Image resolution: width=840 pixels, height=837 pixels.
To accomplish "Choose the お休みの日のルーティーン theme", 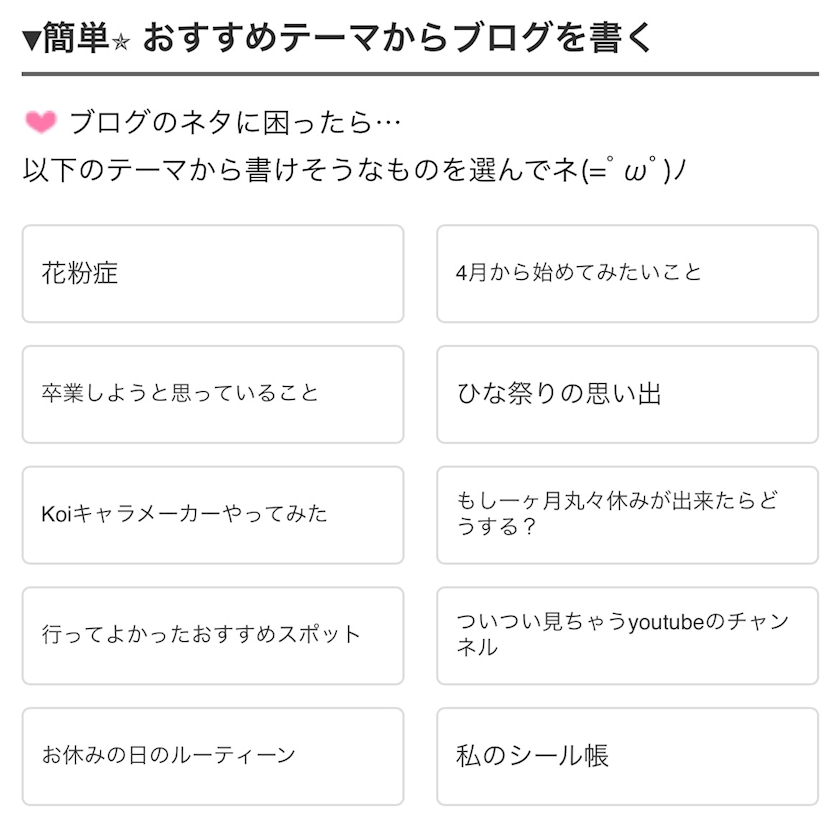I will tap(212, 756).
